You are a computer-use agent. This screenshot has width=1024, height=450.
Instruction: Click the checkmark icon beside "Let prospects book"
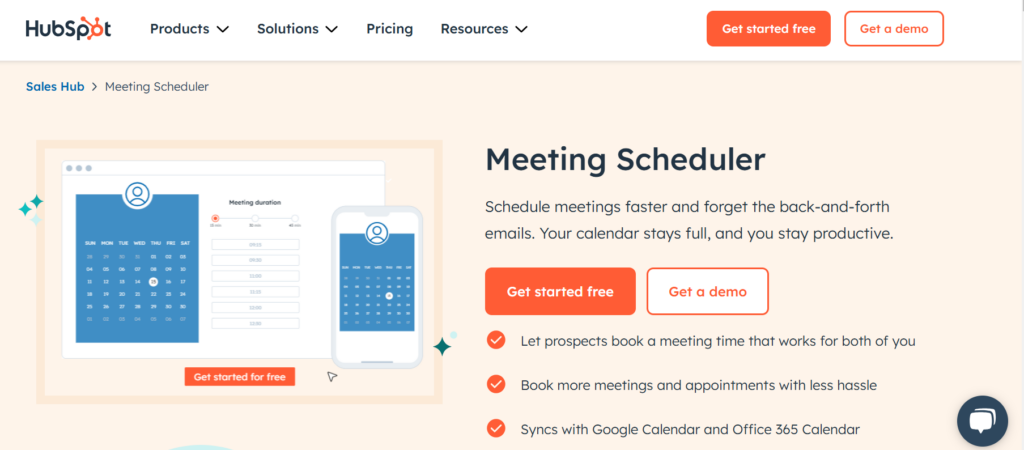496,340
